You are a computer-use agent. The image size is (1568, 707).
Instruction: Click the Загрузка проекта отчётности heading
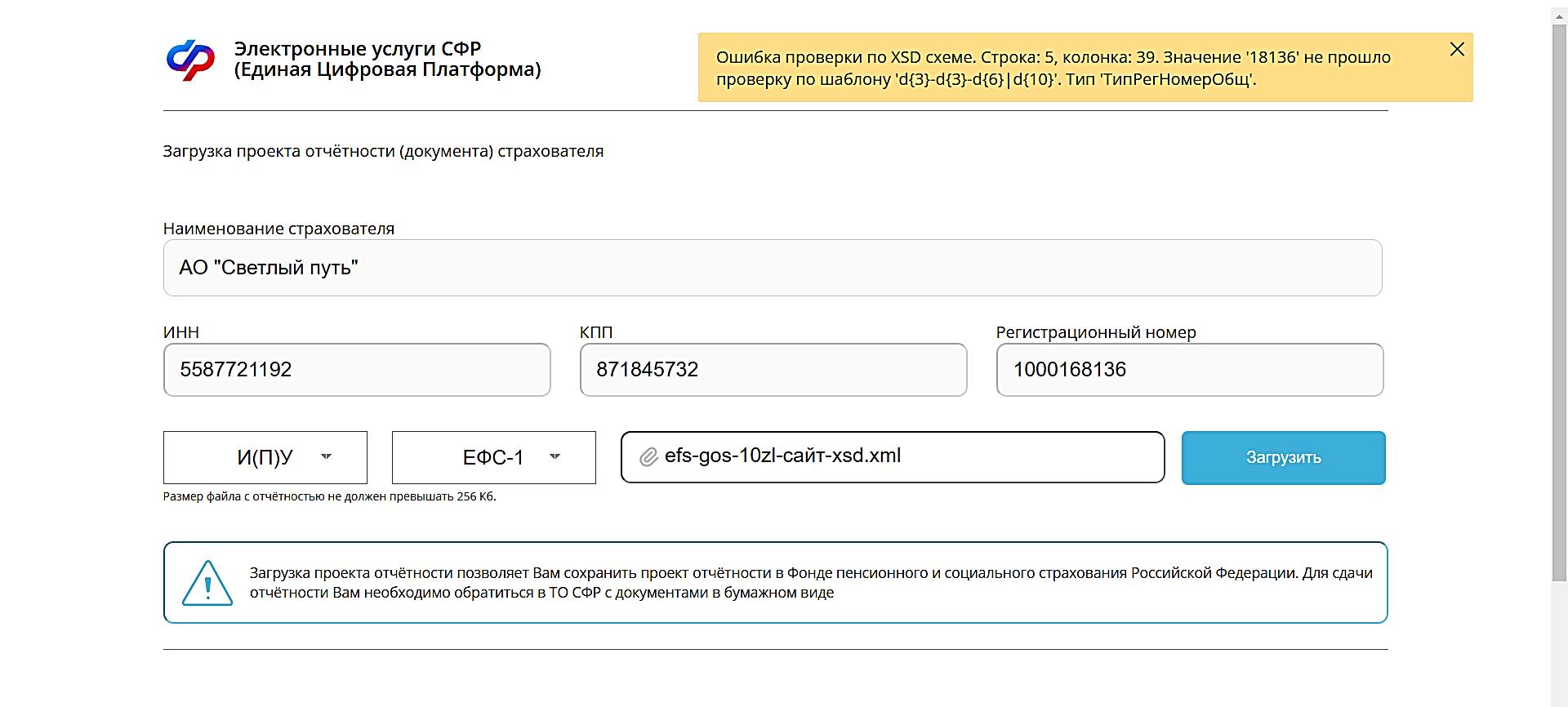[x=383, y=151]
